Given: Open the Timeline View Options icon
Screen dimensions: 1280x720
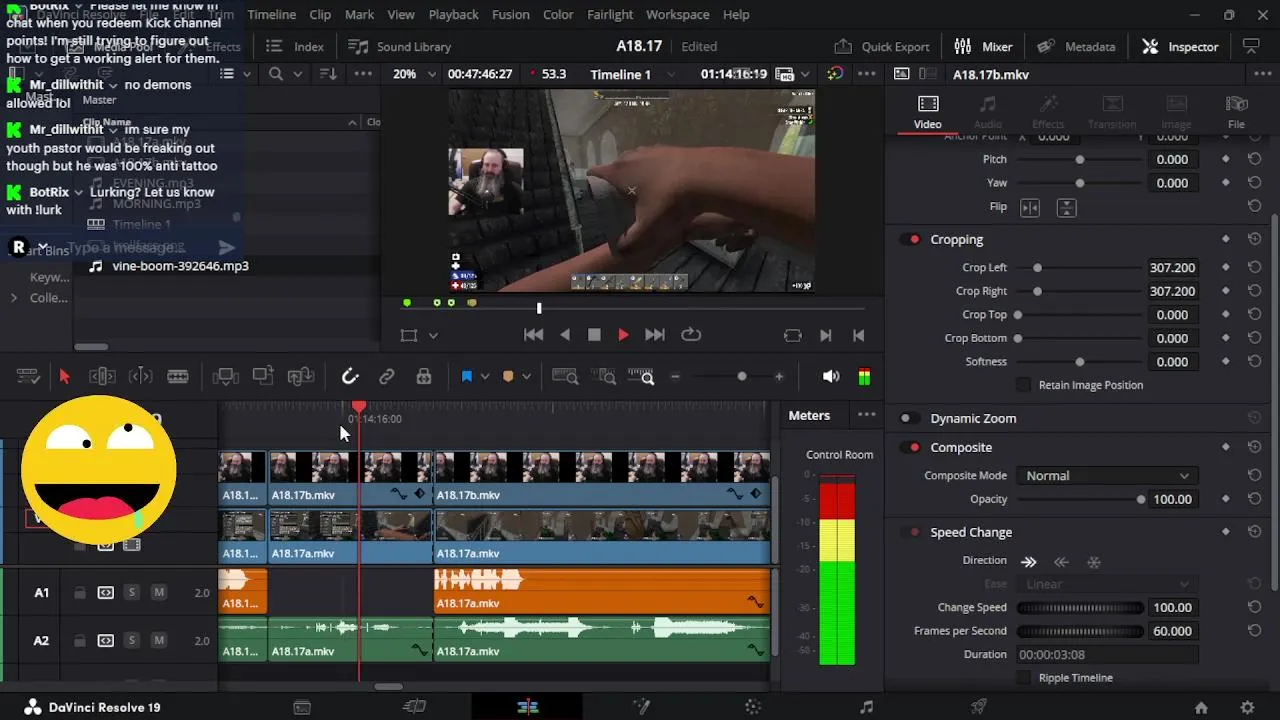Looking at the screenshot, I should coord(28,377).
